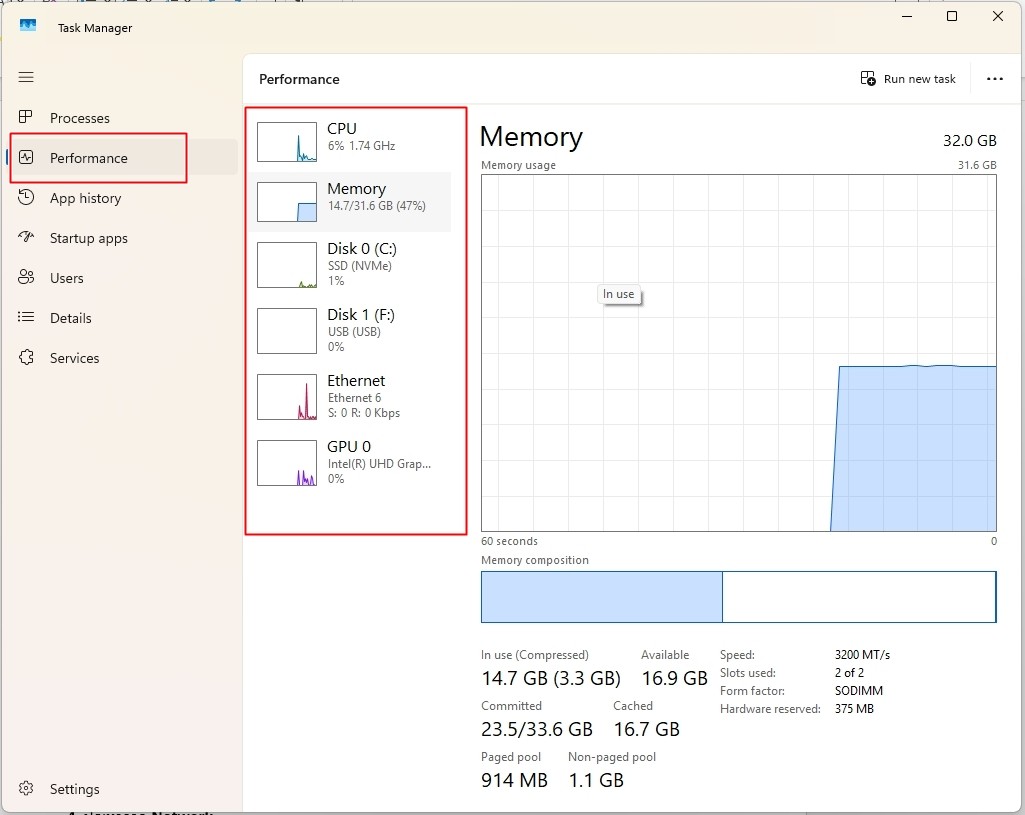Open Settings gear icon
The width and height of the screenshot is (1025, 815).
tap(26, 789)
